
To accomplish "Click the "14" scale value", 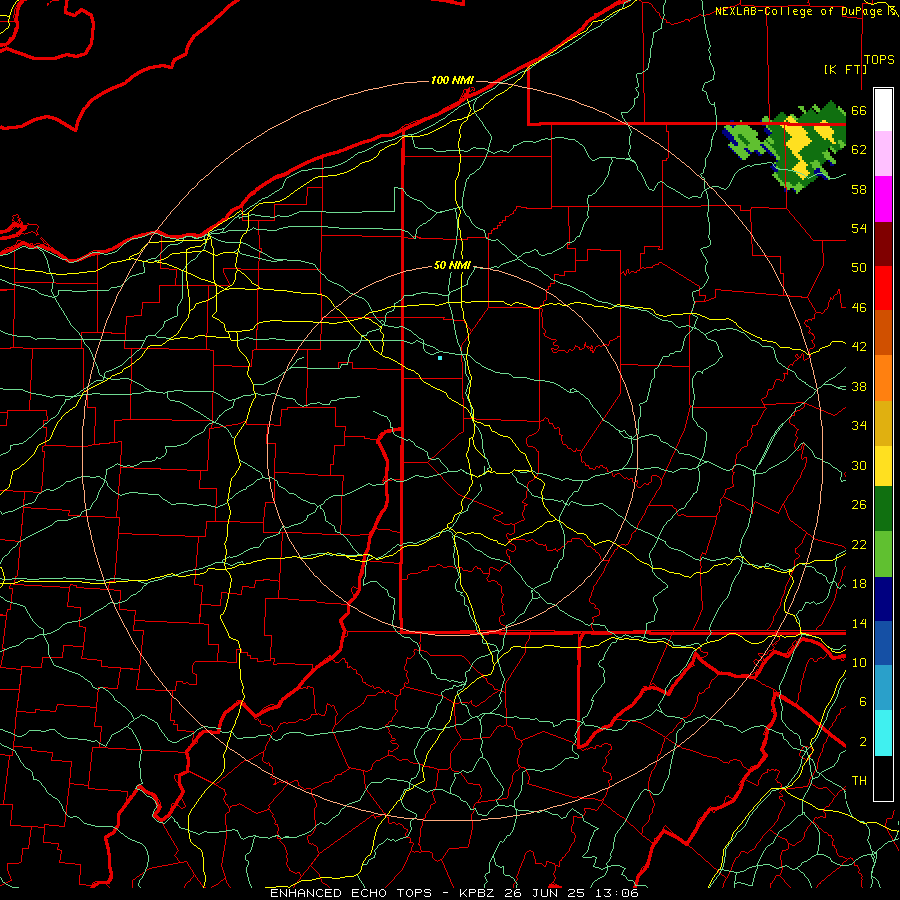I will pos(859,623).
